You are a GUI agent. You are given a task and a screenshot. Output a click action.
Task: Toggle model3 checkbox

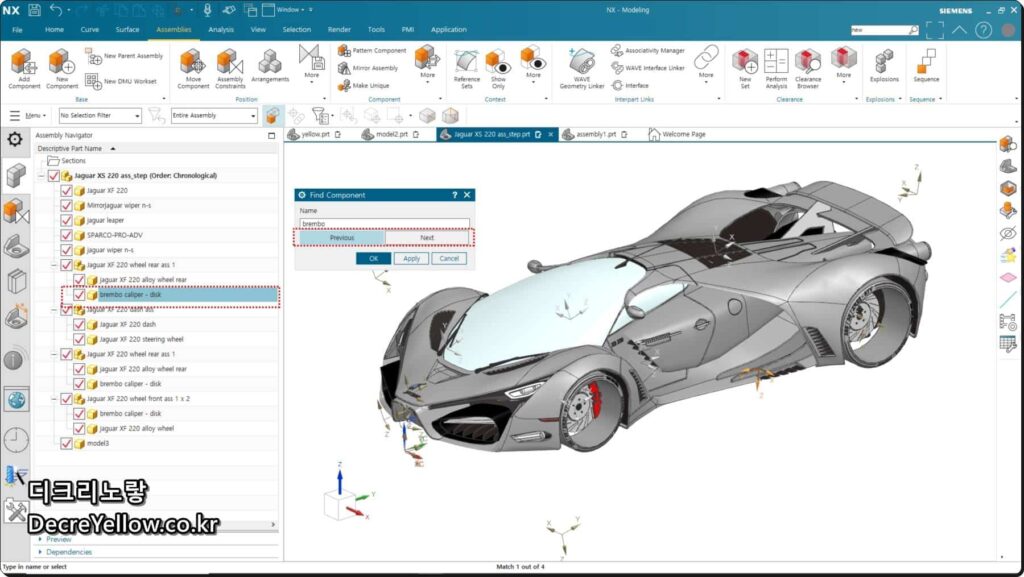[66, 443]
